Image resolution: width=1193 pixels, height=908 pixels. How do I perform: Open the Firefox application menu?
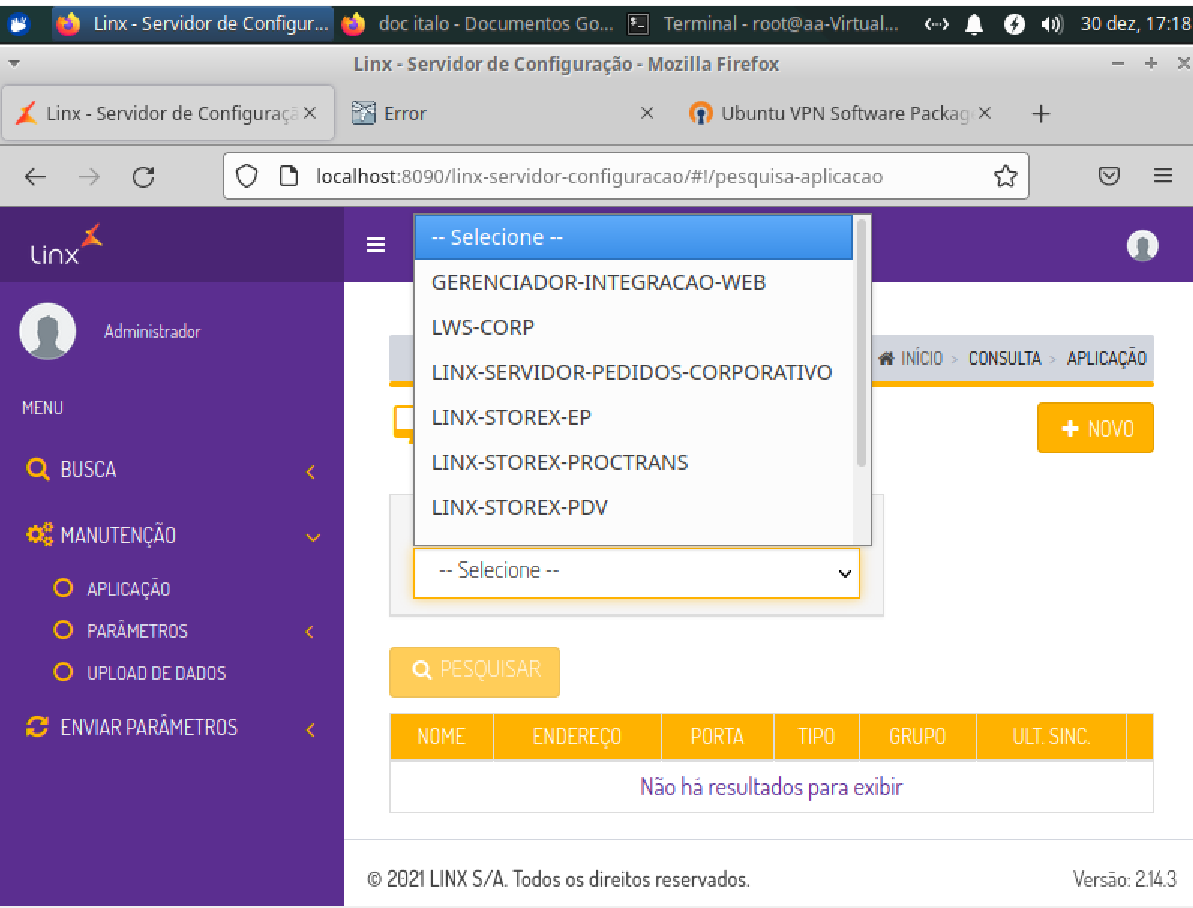[x=1163, y=176]
